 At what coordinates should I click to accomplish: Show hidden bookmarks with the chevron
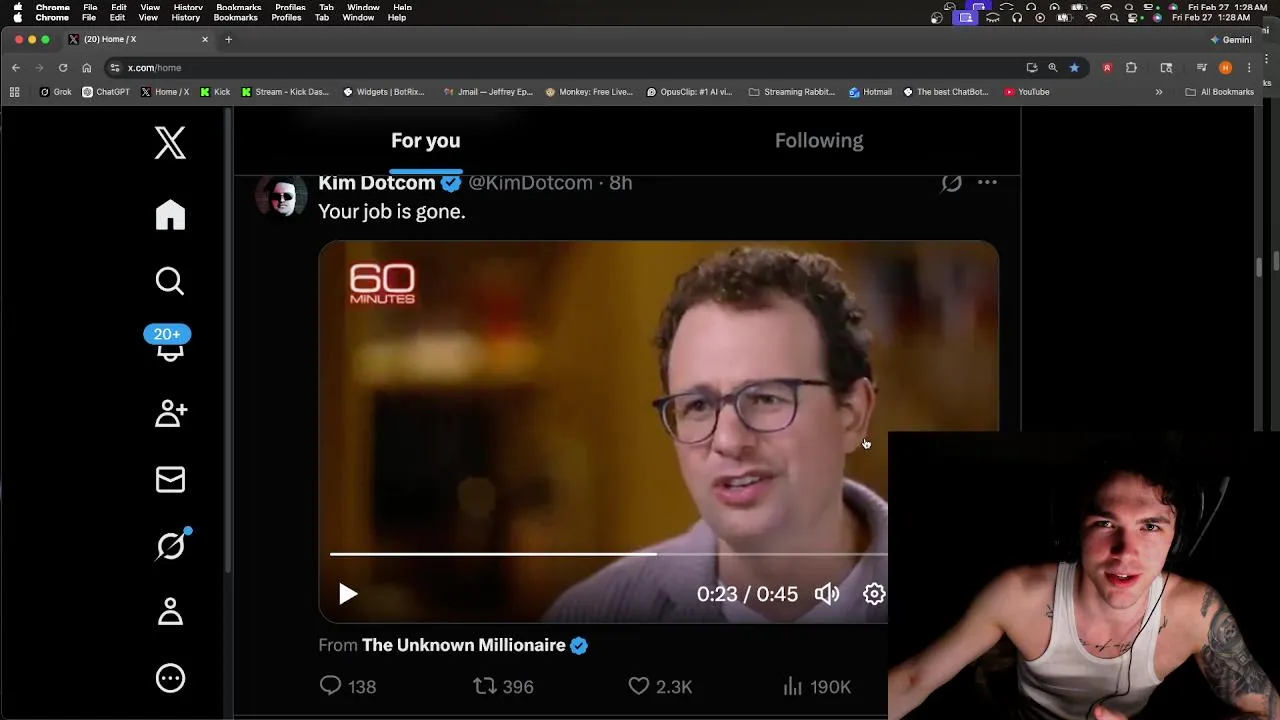(x=1159, y=92)
